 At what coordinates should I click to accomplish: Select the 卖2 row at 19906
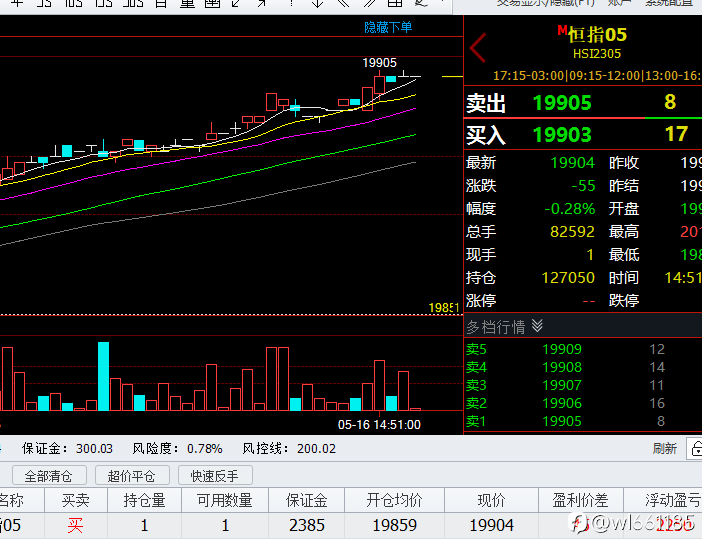point(582,403)
